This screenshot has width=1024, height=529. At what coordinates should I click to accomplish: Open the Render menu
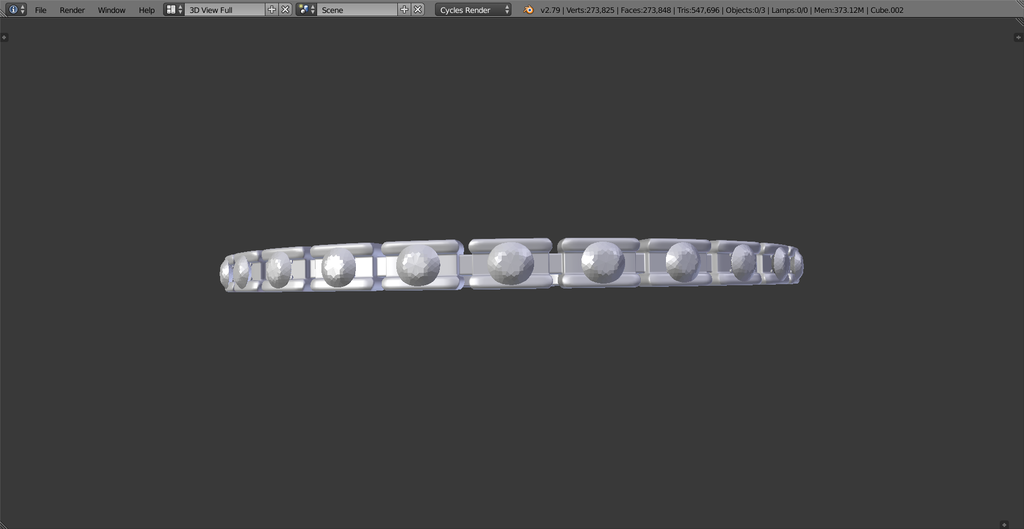pyautogui.click(x=72, y=10)
